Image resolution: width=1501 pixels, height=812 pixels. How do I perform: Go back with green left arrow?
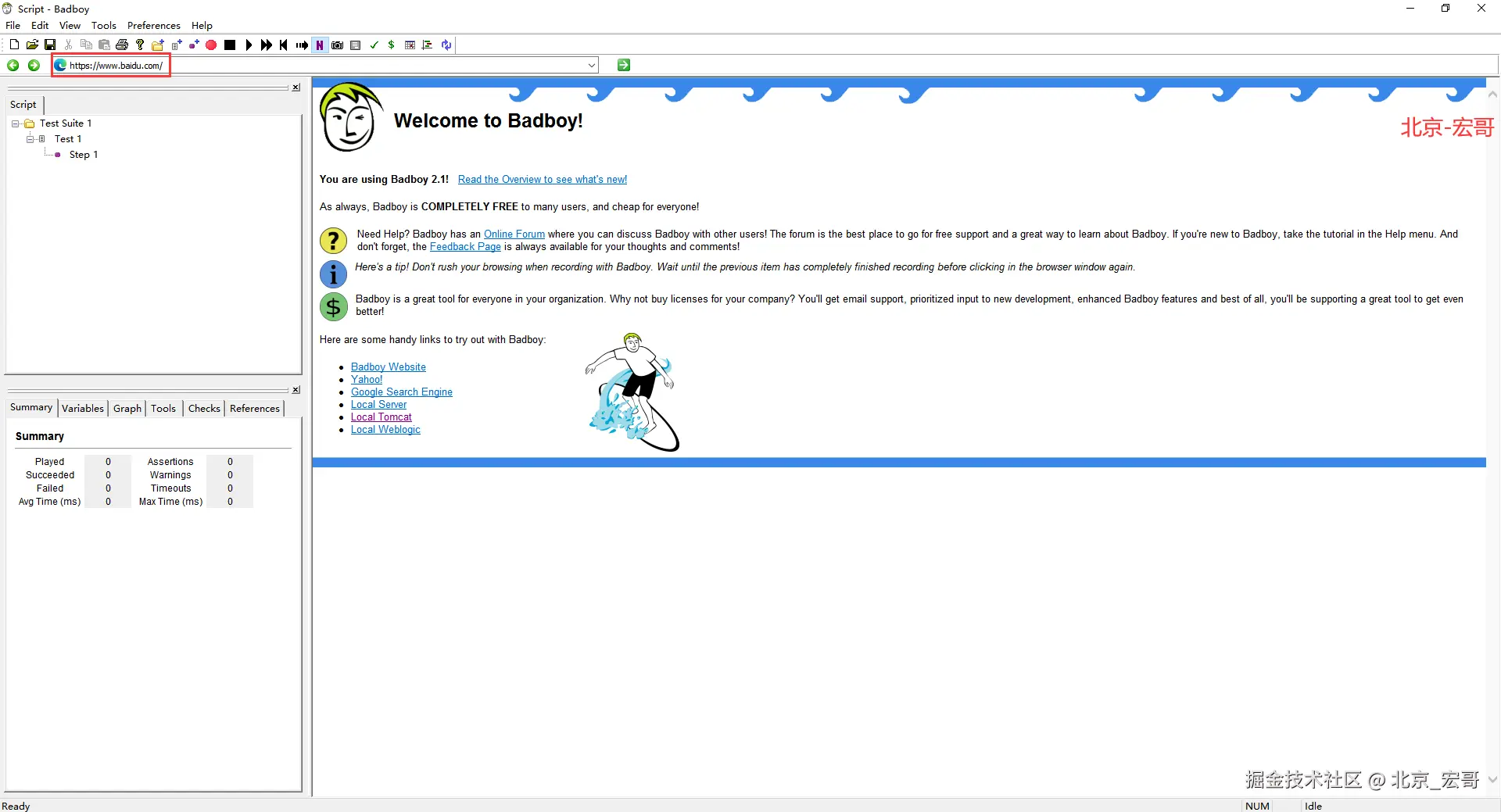[13, 65]
